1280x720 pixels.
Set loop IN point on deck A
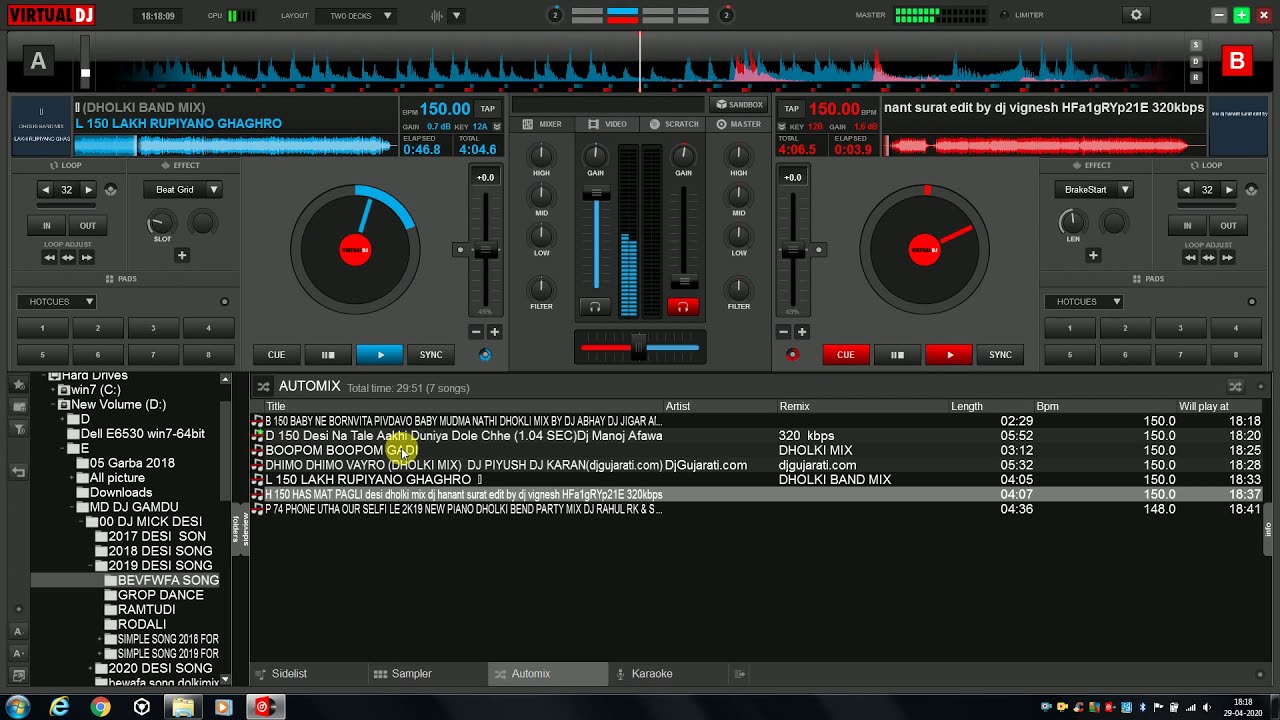tap(46, 226)
